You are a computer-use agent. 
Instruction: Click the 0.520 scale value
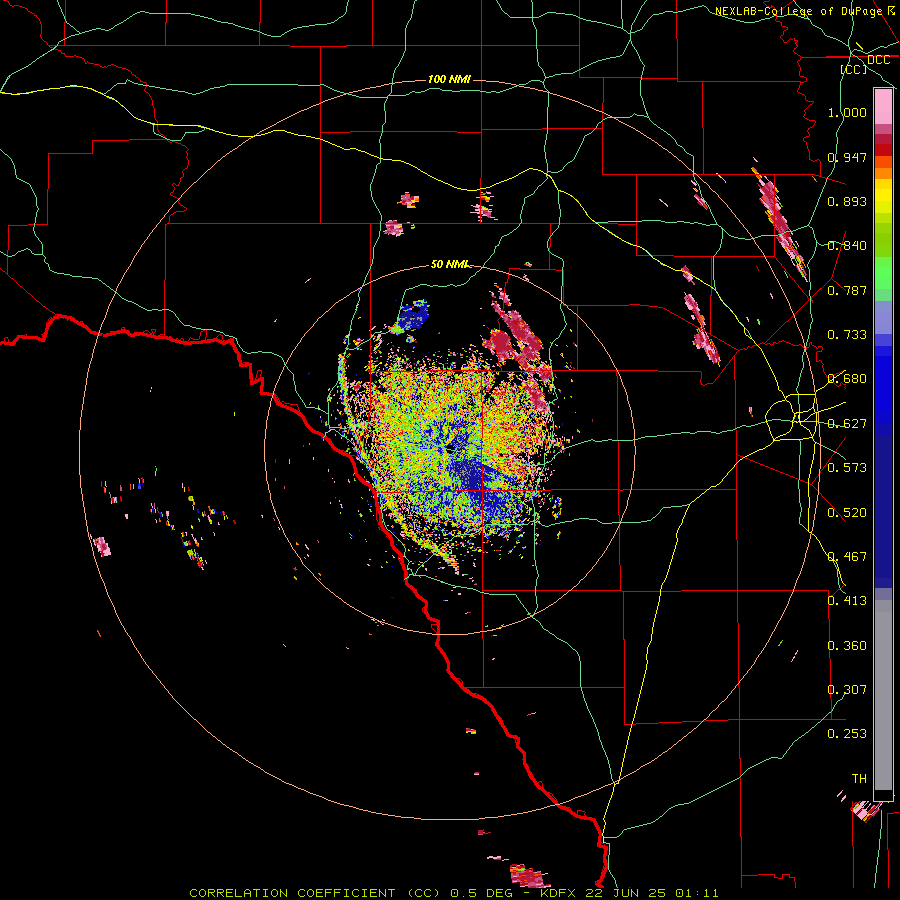847,513
